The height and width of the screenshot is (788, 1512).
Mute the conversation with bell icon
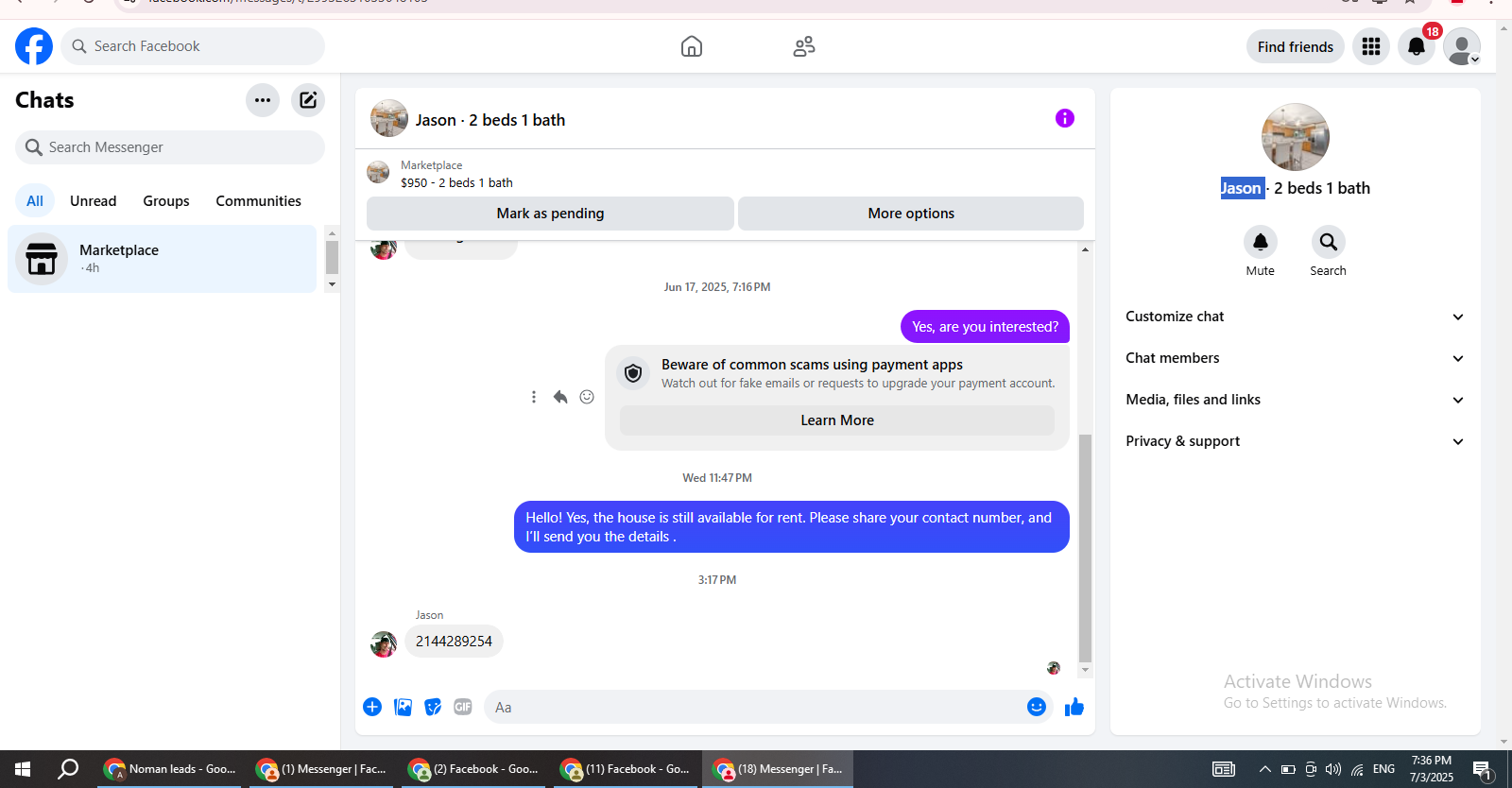(x=1261, y=242)
